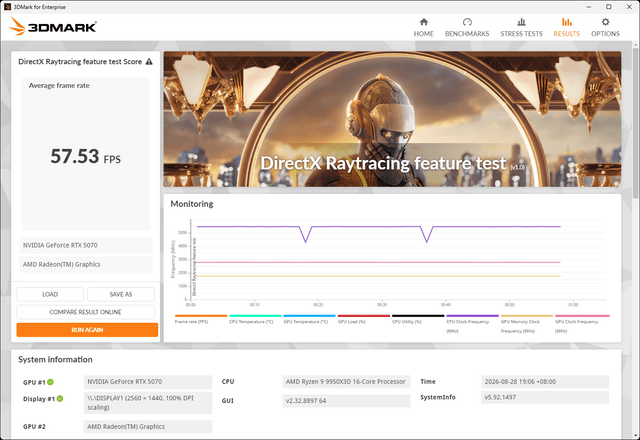This screenshot has width=640, height=440.
Task: Toggle CPU Temperature legend entry
Action: [255, 321]
